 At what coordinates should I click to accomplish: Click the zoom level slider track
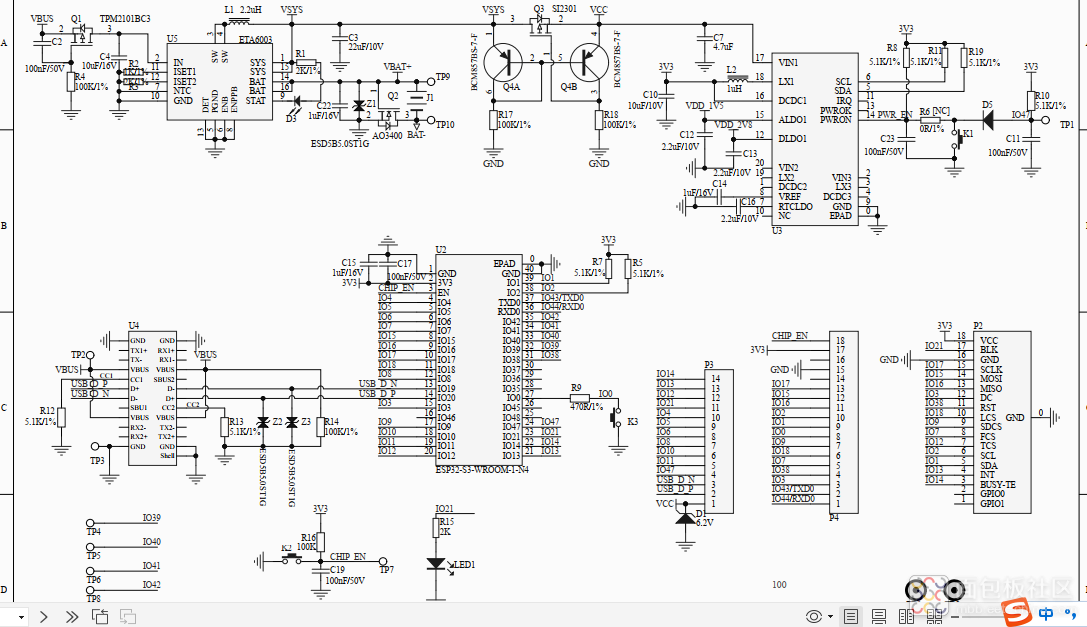[x=985, y=616]
